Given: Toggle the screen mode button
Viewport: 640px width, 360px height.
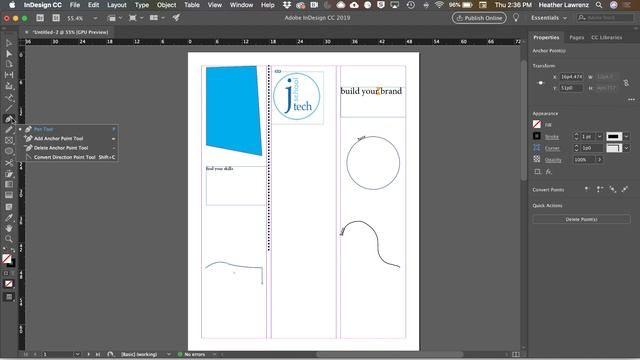Looking at the screenshot, I should pos(9,297).
